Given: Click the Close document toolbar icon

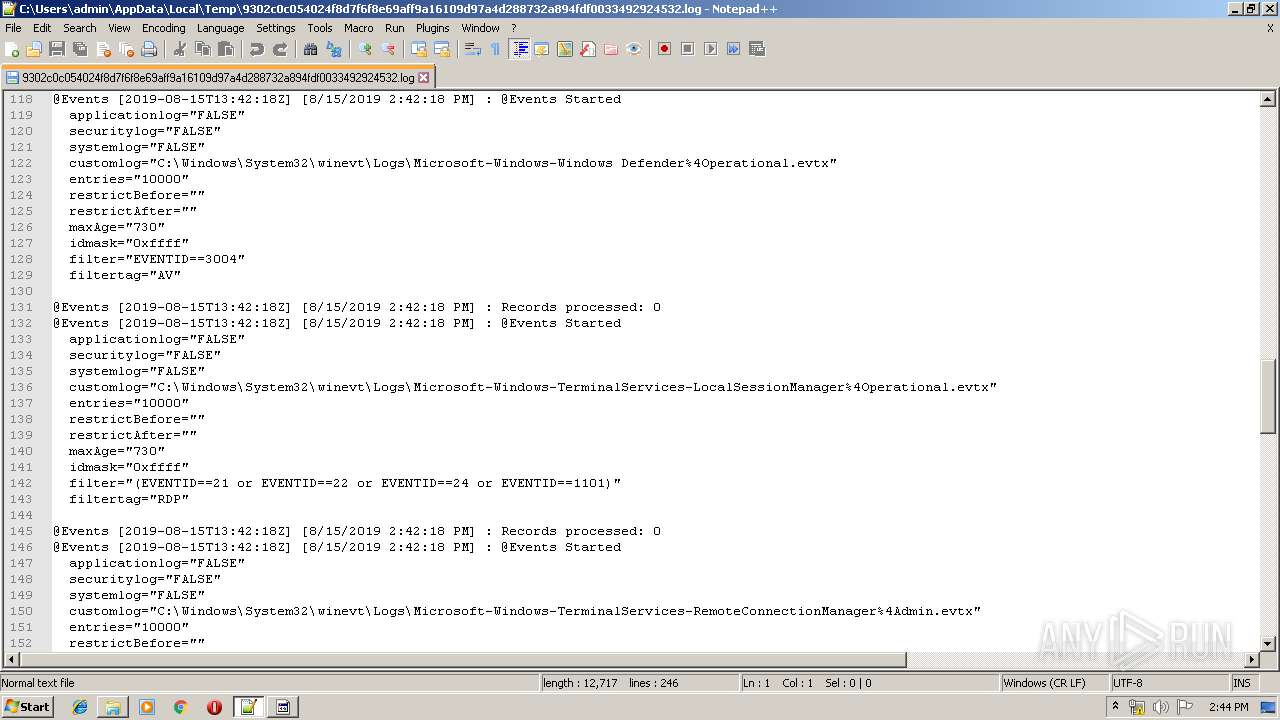Looking at the screenshot, I should pyautogui.click(x=103, y=49).
